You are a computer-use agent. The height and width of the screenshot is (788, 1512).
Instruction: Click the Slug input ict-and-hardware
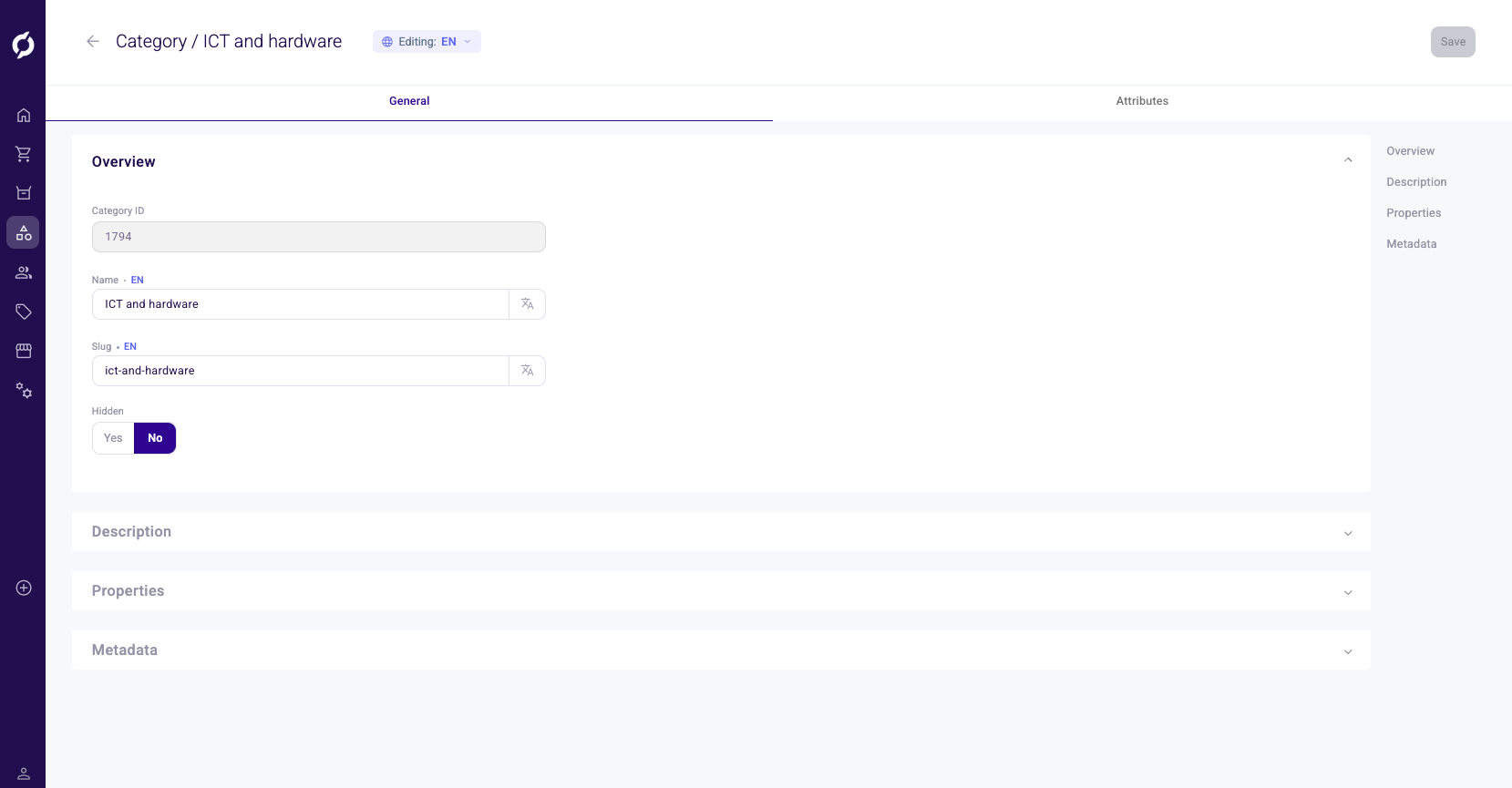pyautogui.click(x=301, y=371)
